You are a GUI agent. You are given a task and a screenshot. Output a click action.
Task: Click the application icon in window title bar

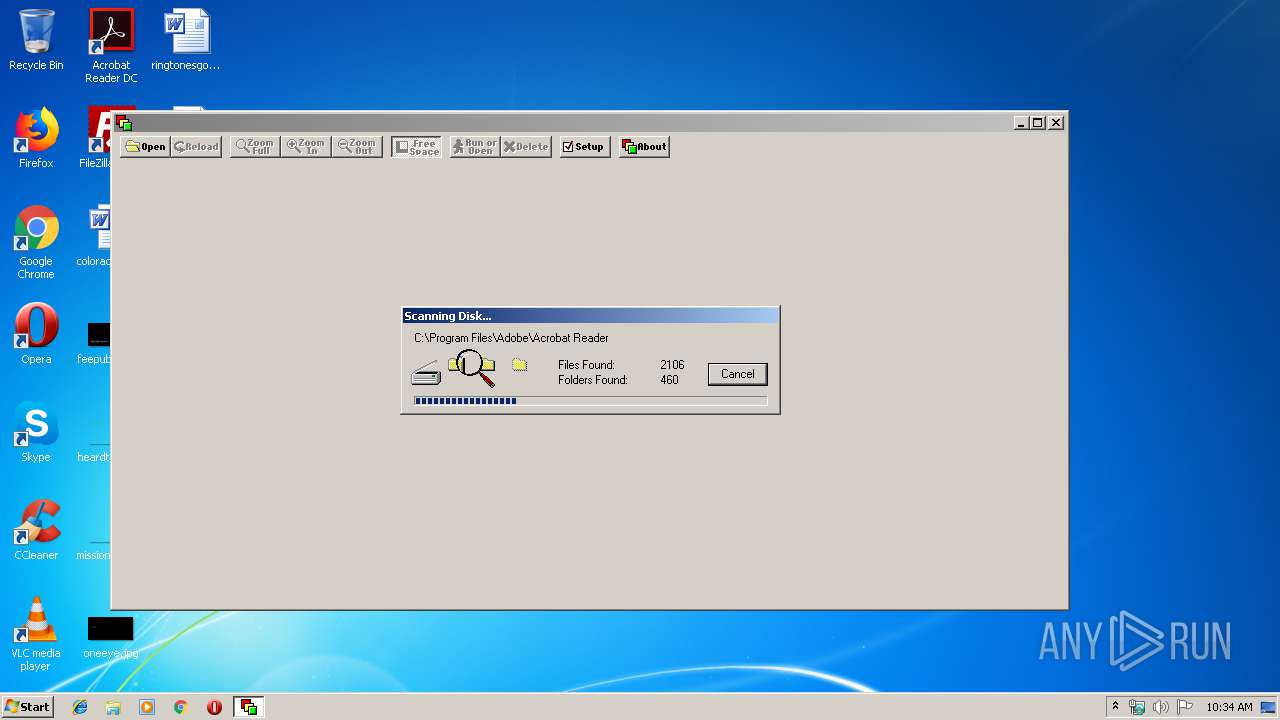tap(124, 123)
